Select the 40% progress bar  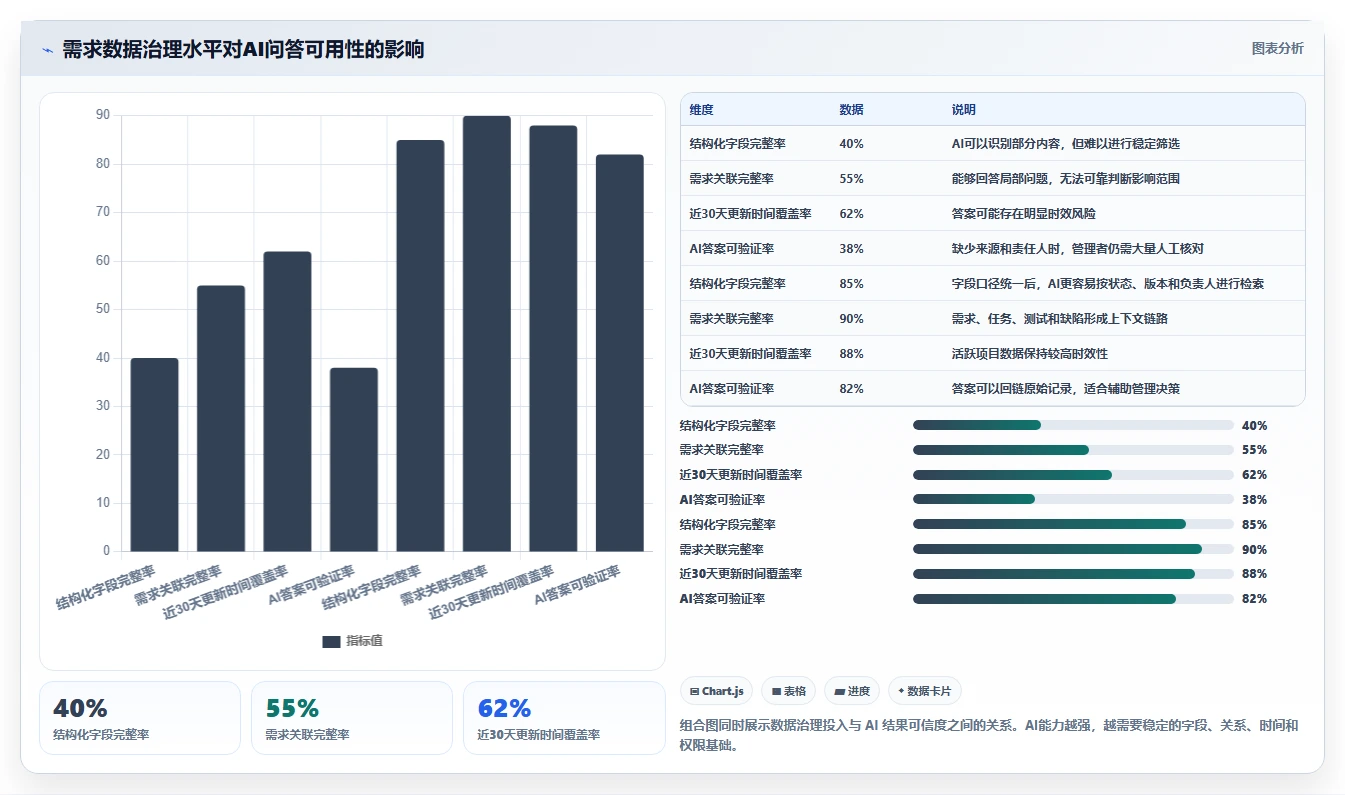coord(1073,425)
